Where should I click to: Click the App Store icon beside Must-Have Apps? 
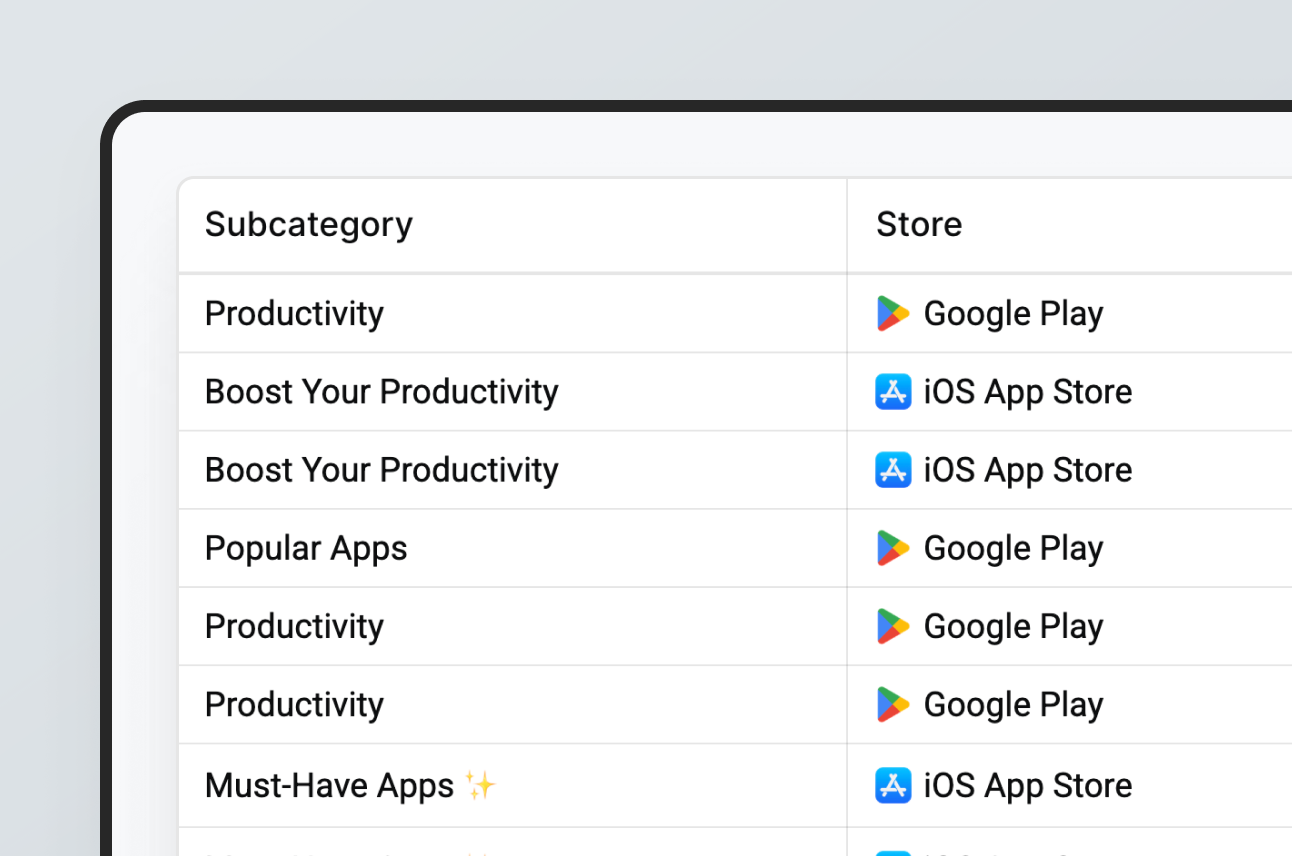(893, 786)
